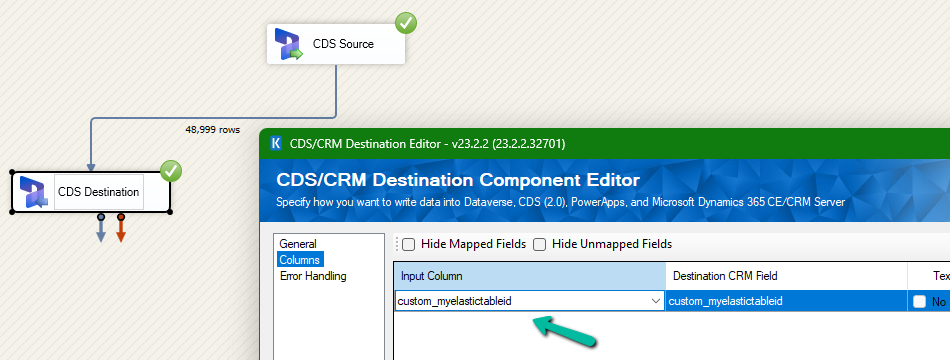The image size is (950, 360).
Task: Select the Columns page in editor
Action: click(x=299, y=260)
